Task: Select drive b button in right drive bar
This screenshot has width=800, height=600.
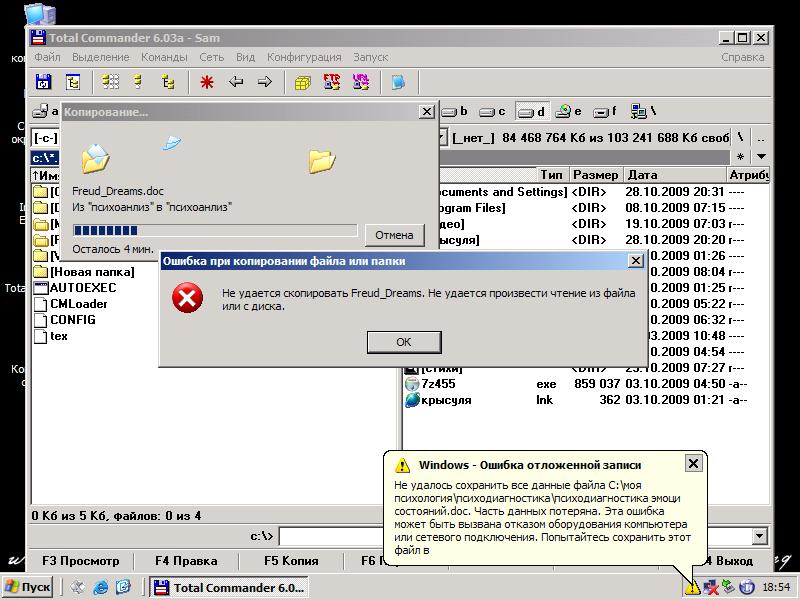Action: point(455,111)
